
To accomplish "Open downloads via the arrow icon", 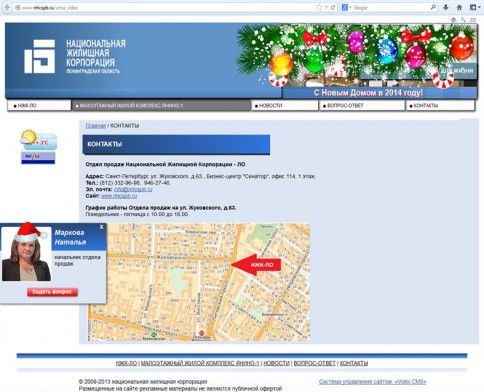I will coord(446,7).
